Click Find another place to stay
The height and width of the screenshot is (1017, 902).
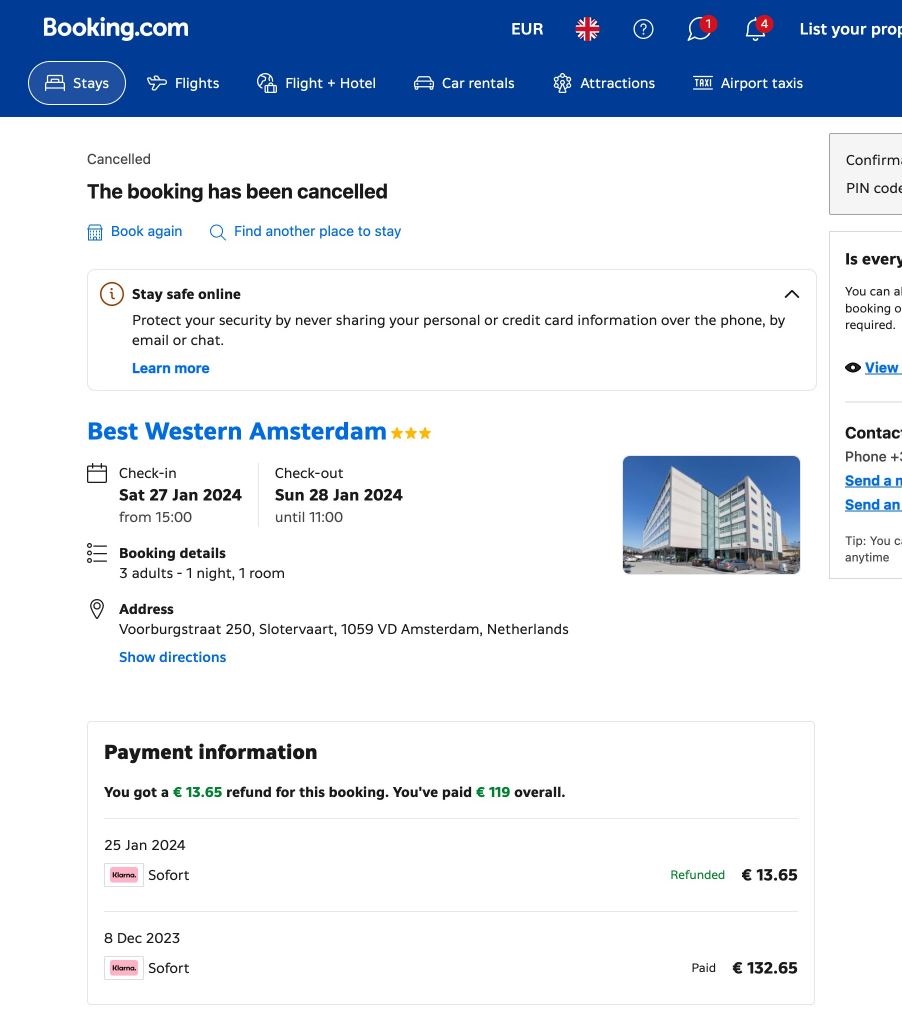pyautogui.click(x=317, y=232)
